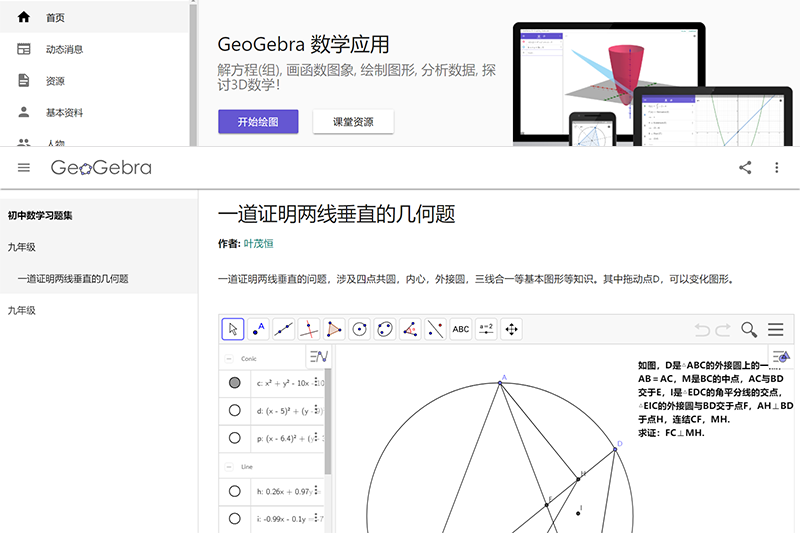Open the three-dot menu for row d
The height and width of the screenshot is (533, 800).
pos(316,410)
